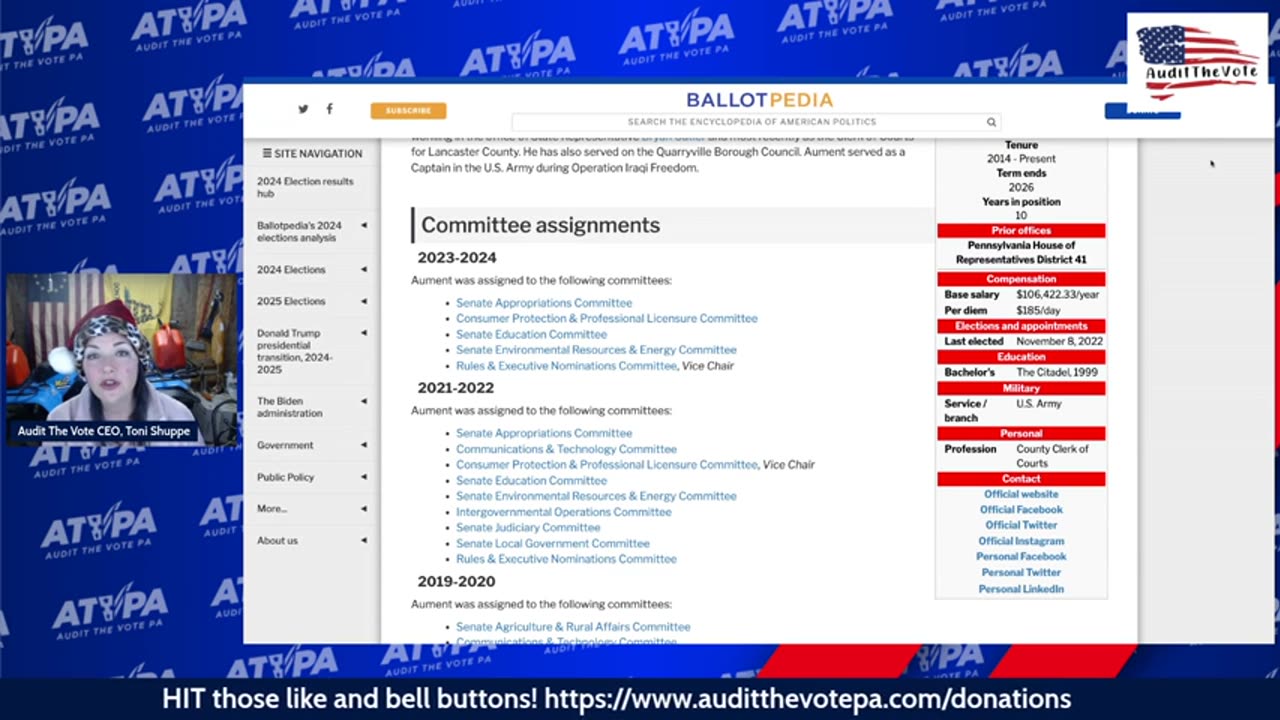This screenshot has height=720, width=1280.
Task: Click the base salary value $106,422.33/year
Action: pyautogui.click(x=1058, y=295)
